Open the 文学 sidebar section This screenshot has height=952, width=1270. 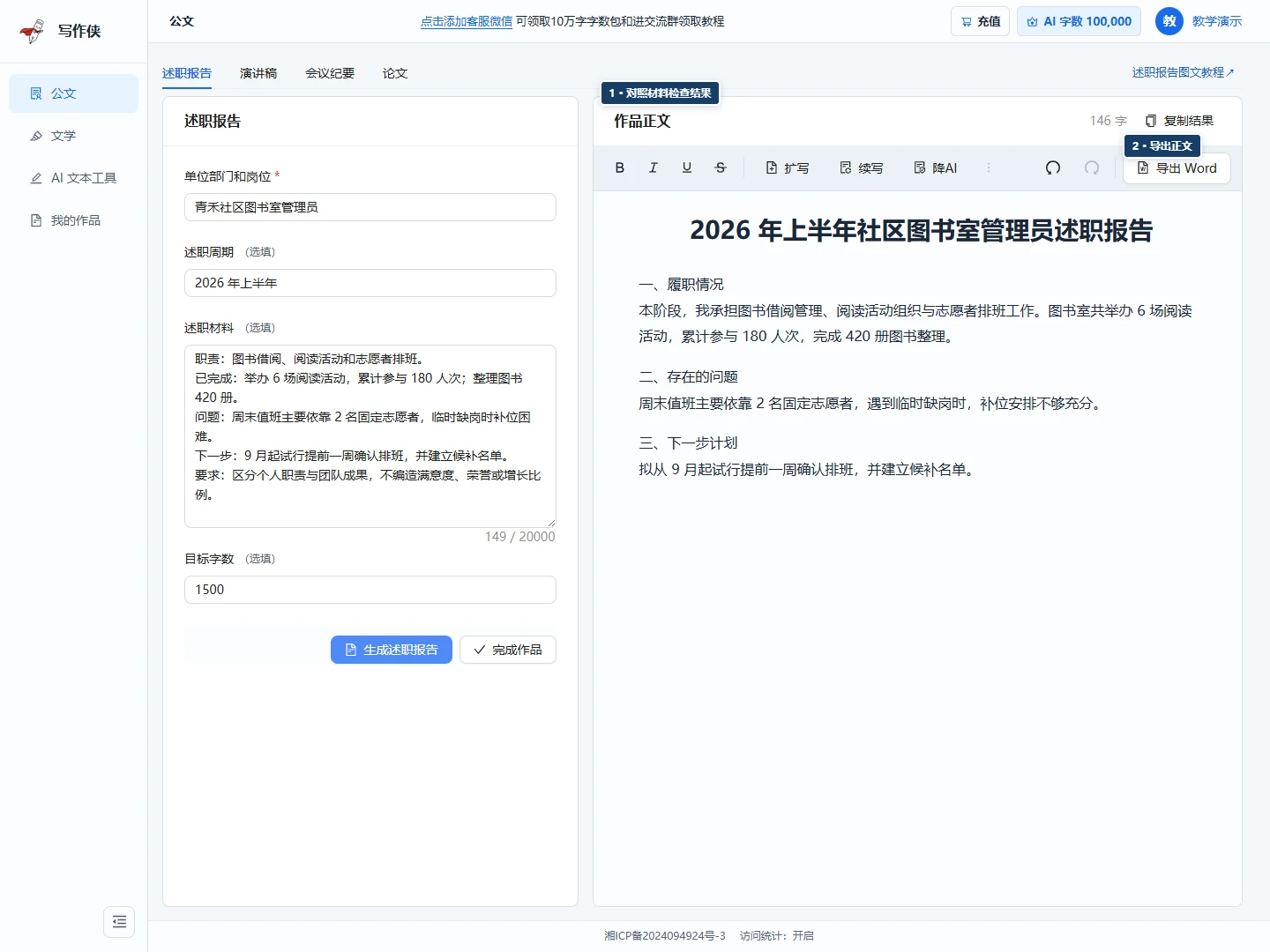pos(73,136)
